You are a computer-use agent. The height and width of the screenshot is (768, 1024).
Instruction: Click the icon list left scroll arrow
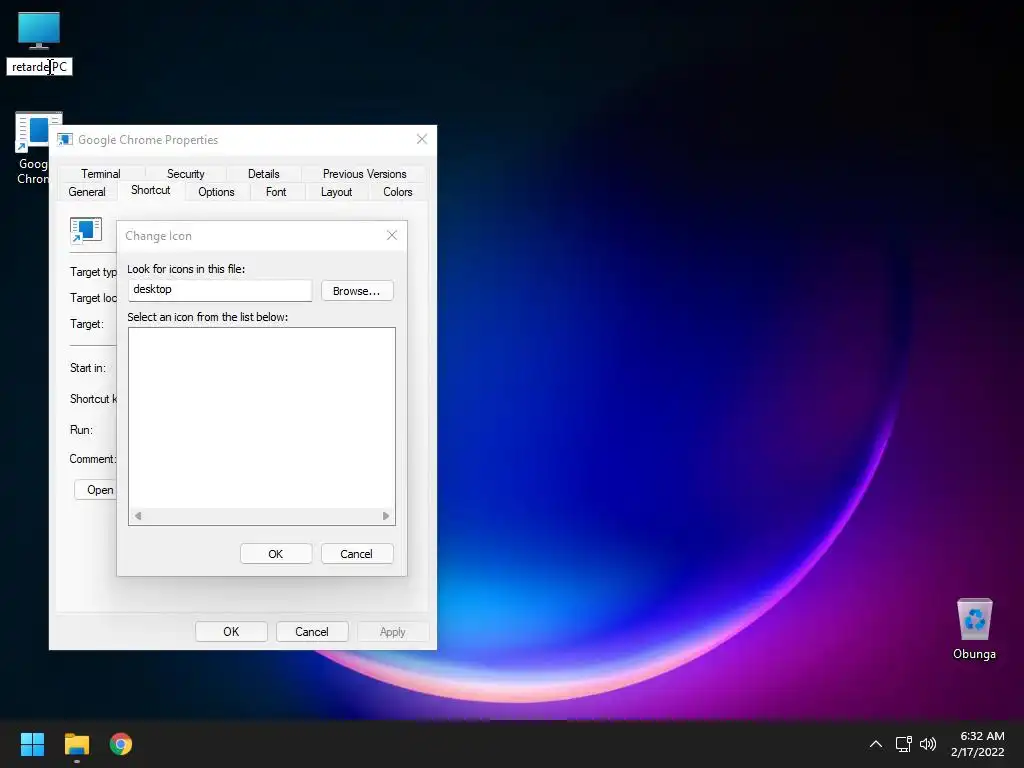tap(138, 516)
